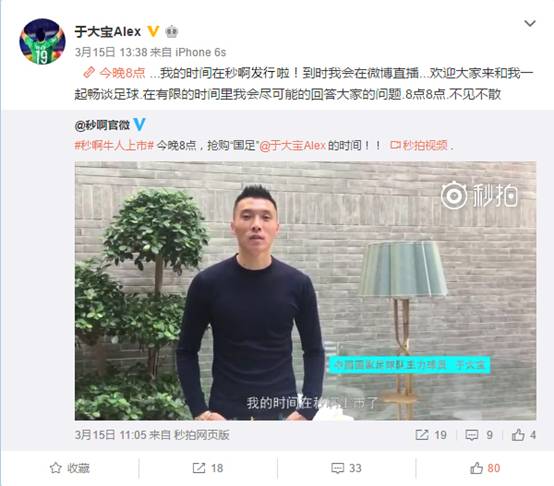
Task: Open 于大宝Alex profile avatar
Action: point(42,41)
